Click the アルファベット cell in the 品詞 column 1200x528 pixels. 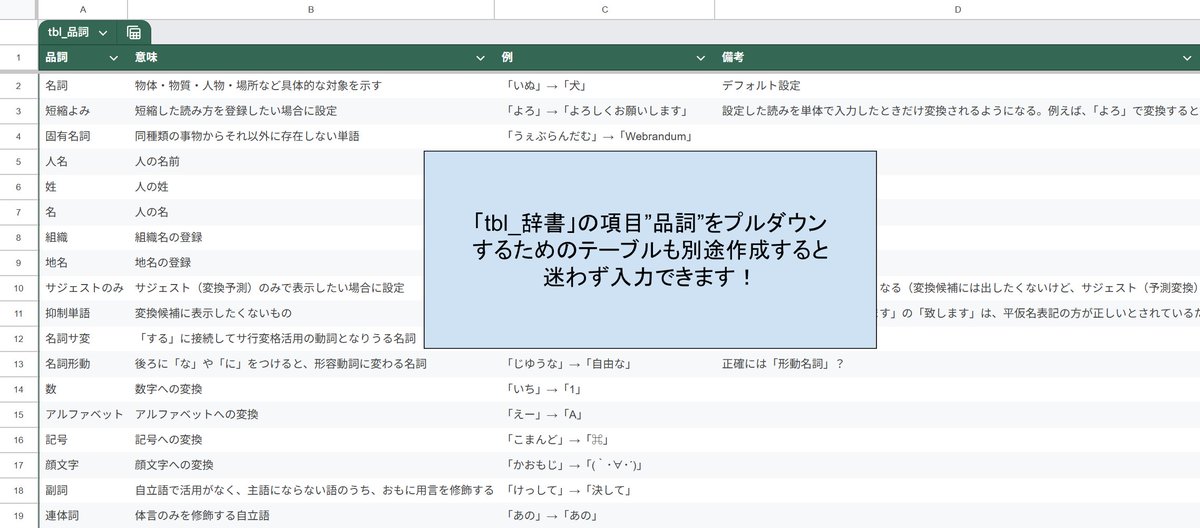coord(83,414)
